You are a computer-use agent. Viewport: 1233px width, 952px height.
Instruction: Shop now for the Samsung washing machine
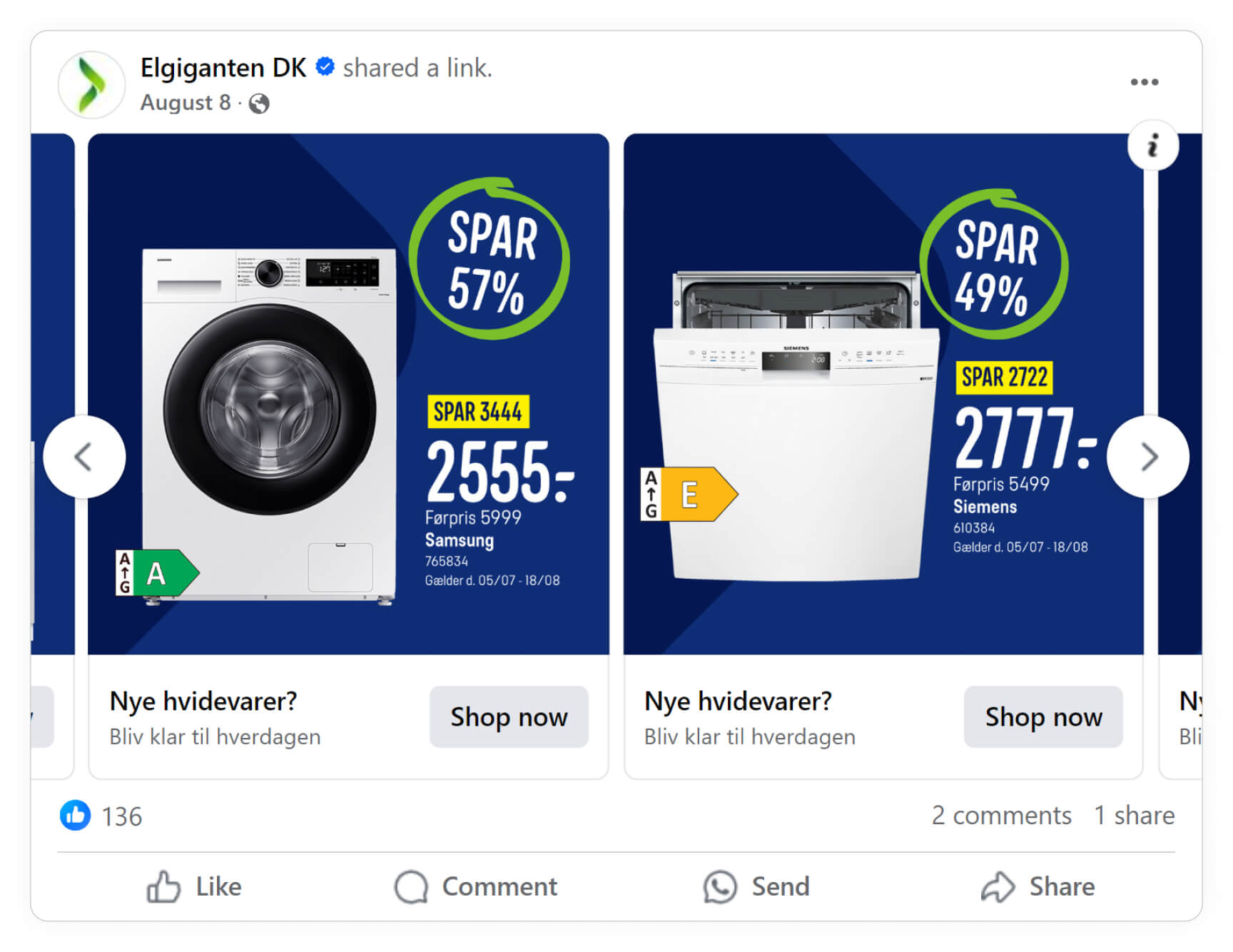(x=509, y=716)
